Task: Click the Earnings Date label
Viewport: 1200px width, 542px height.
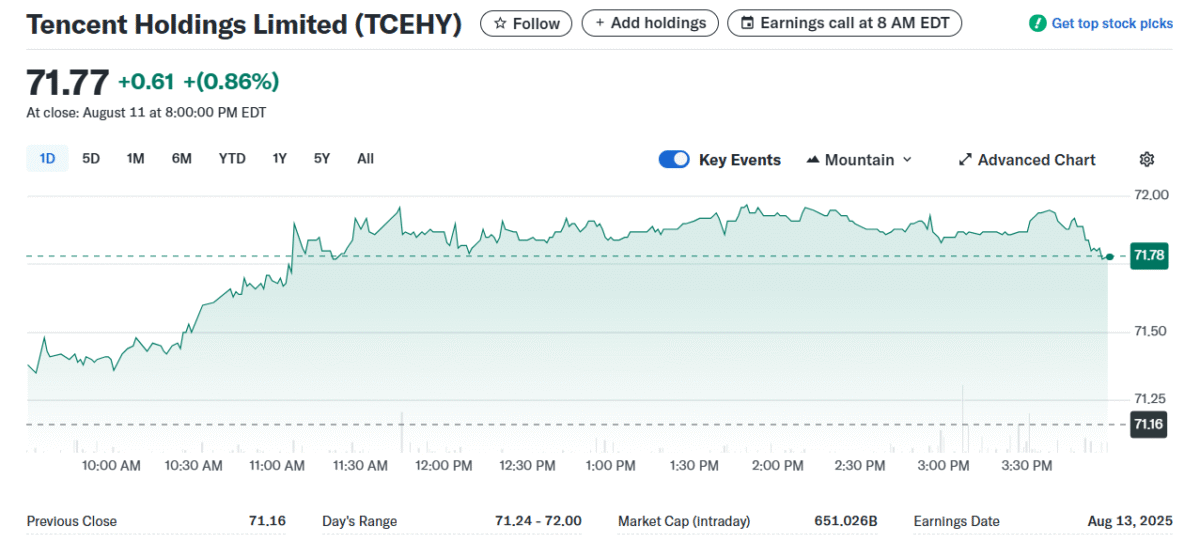Action: click(956, 521)
